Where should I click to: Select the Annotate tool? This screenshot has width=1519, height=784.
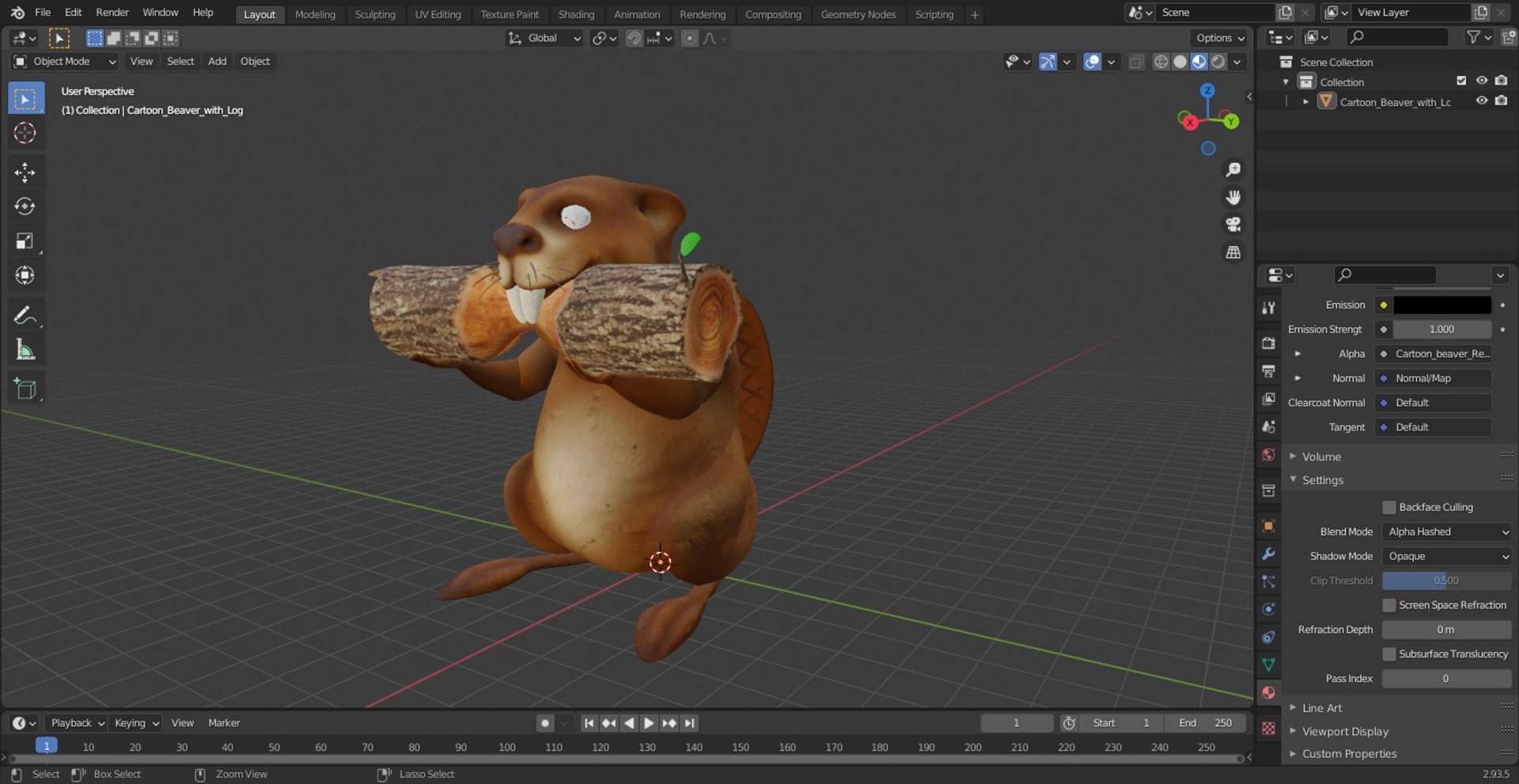[x=25, y=316]
